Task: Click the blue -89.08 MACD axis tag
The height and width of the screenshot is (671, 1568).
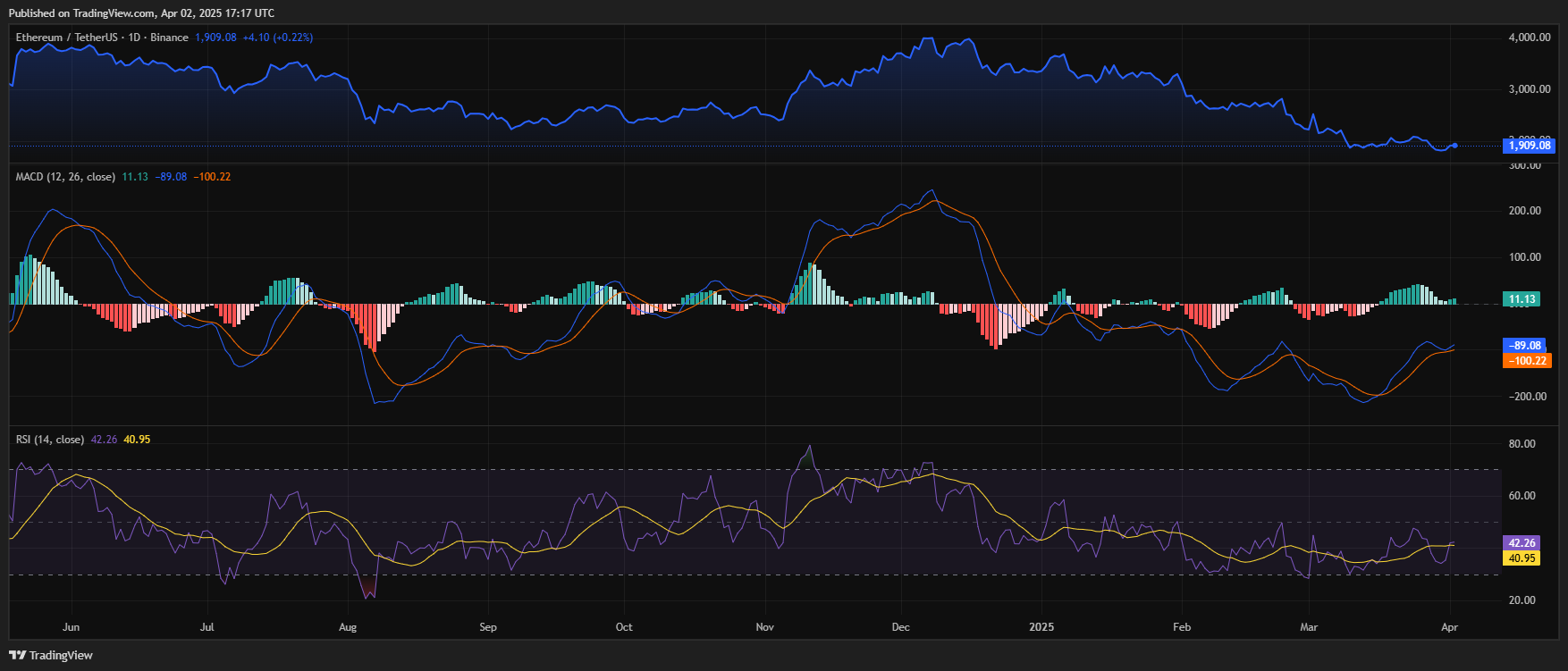Action: point(1526,346)
